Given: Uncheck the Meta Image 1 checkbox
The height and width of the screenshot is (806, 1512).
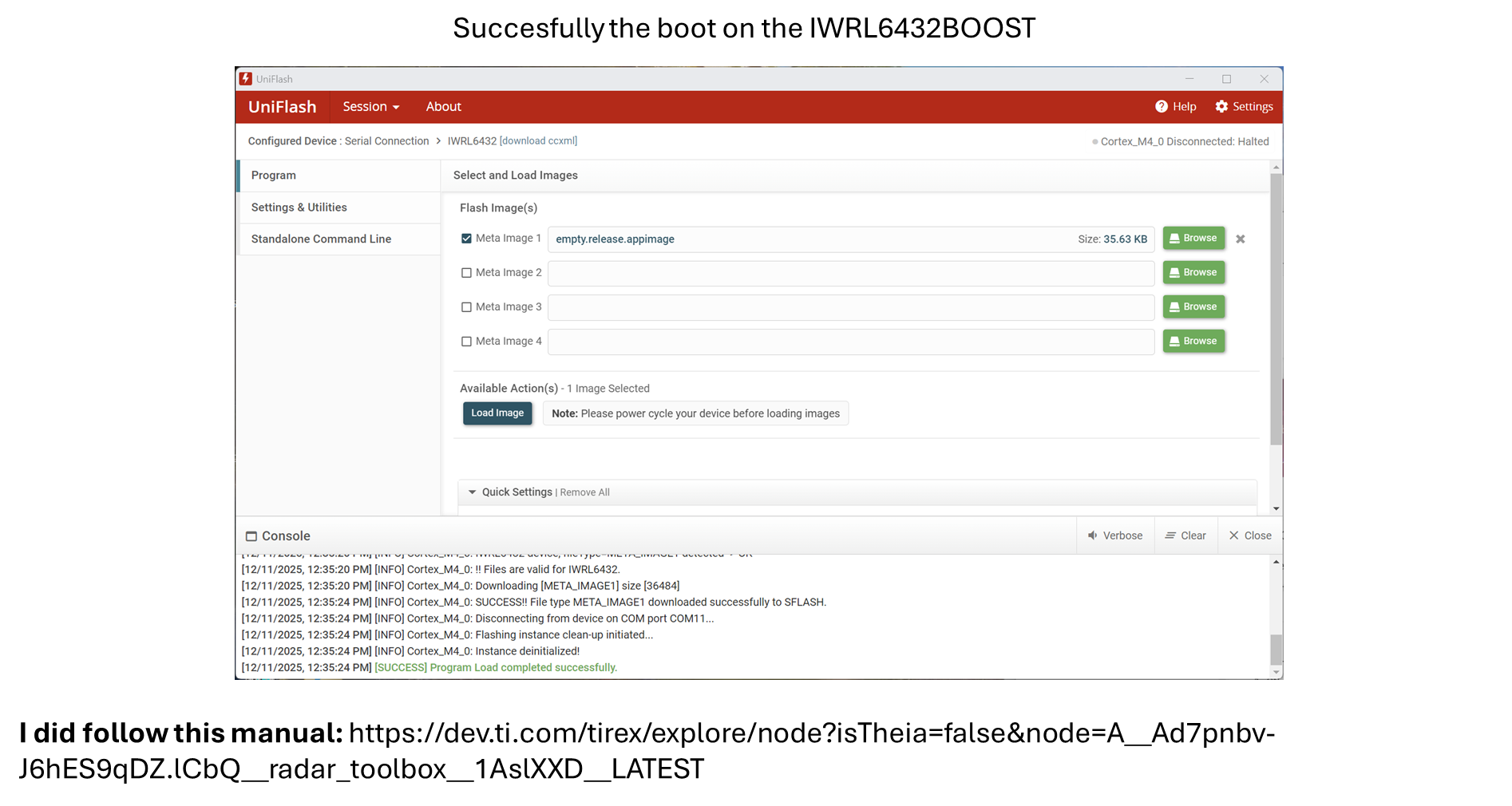Looking at the screenshot, I should 466,239.
